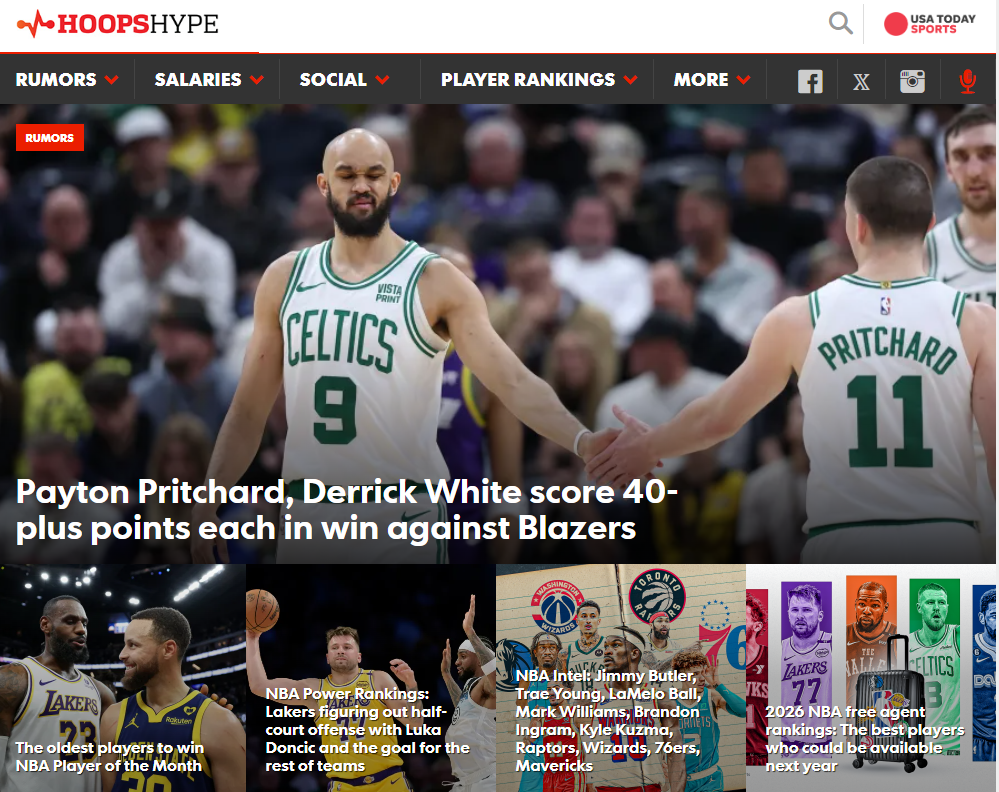This screenshot has height=792, width=999.
Task: Open the Social menu item
Action: point(333,80)
